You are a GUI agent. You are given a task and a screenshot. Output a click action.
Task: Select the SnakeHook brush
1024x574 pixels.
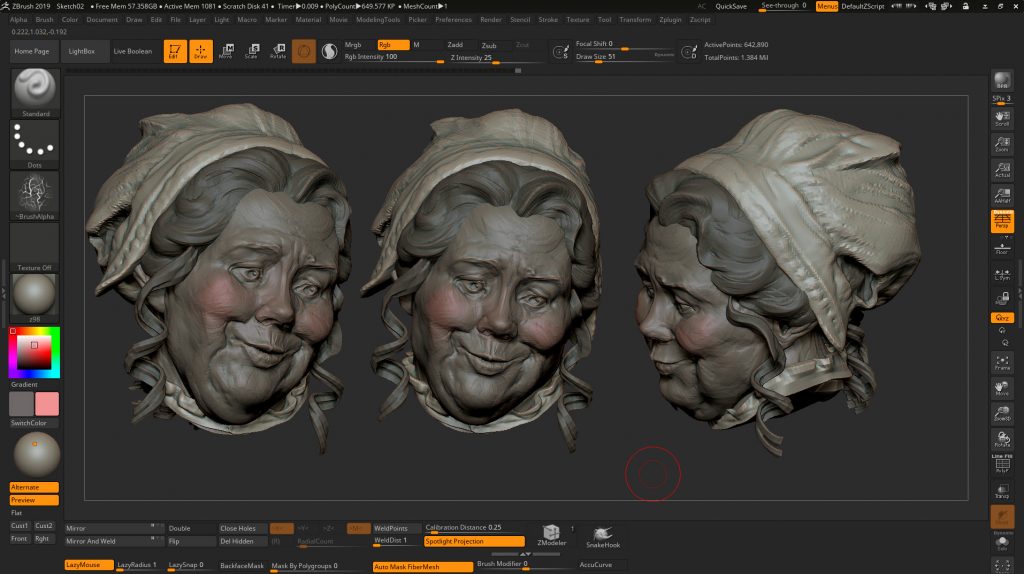coord(603,537)
